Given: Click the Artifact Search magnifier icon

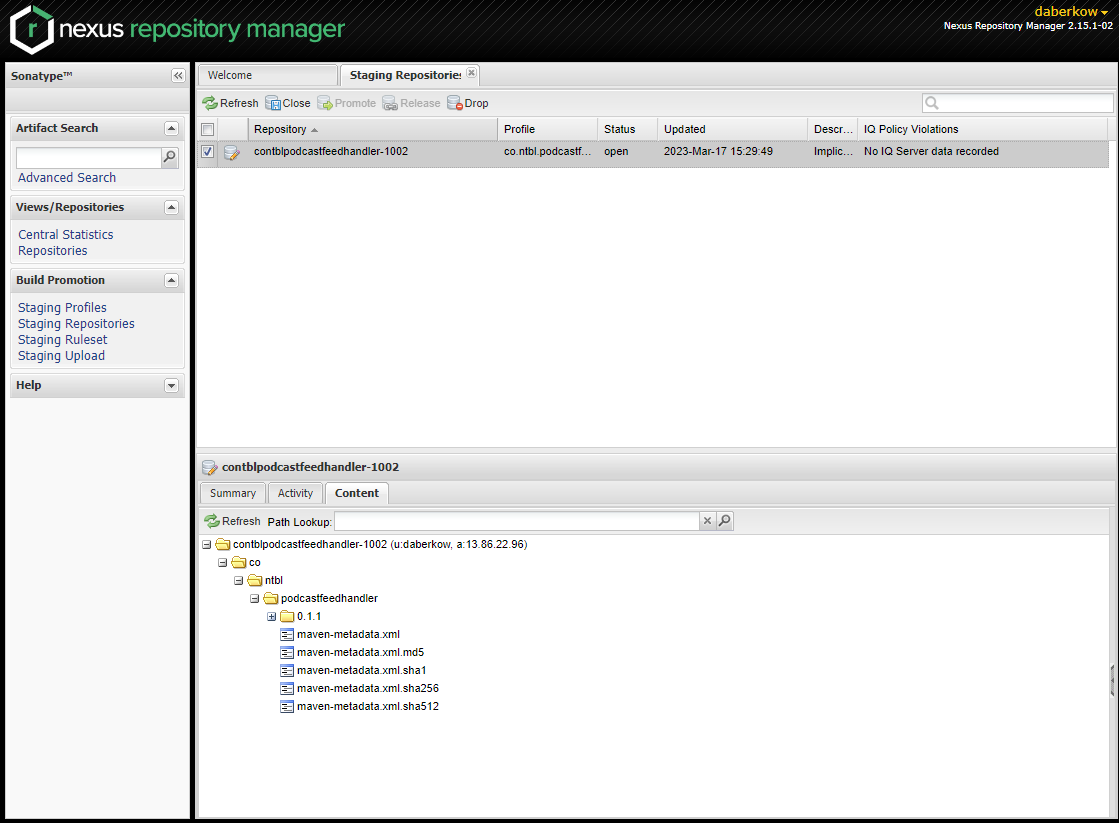Looking at the screenshot, I should click(170, 157).
